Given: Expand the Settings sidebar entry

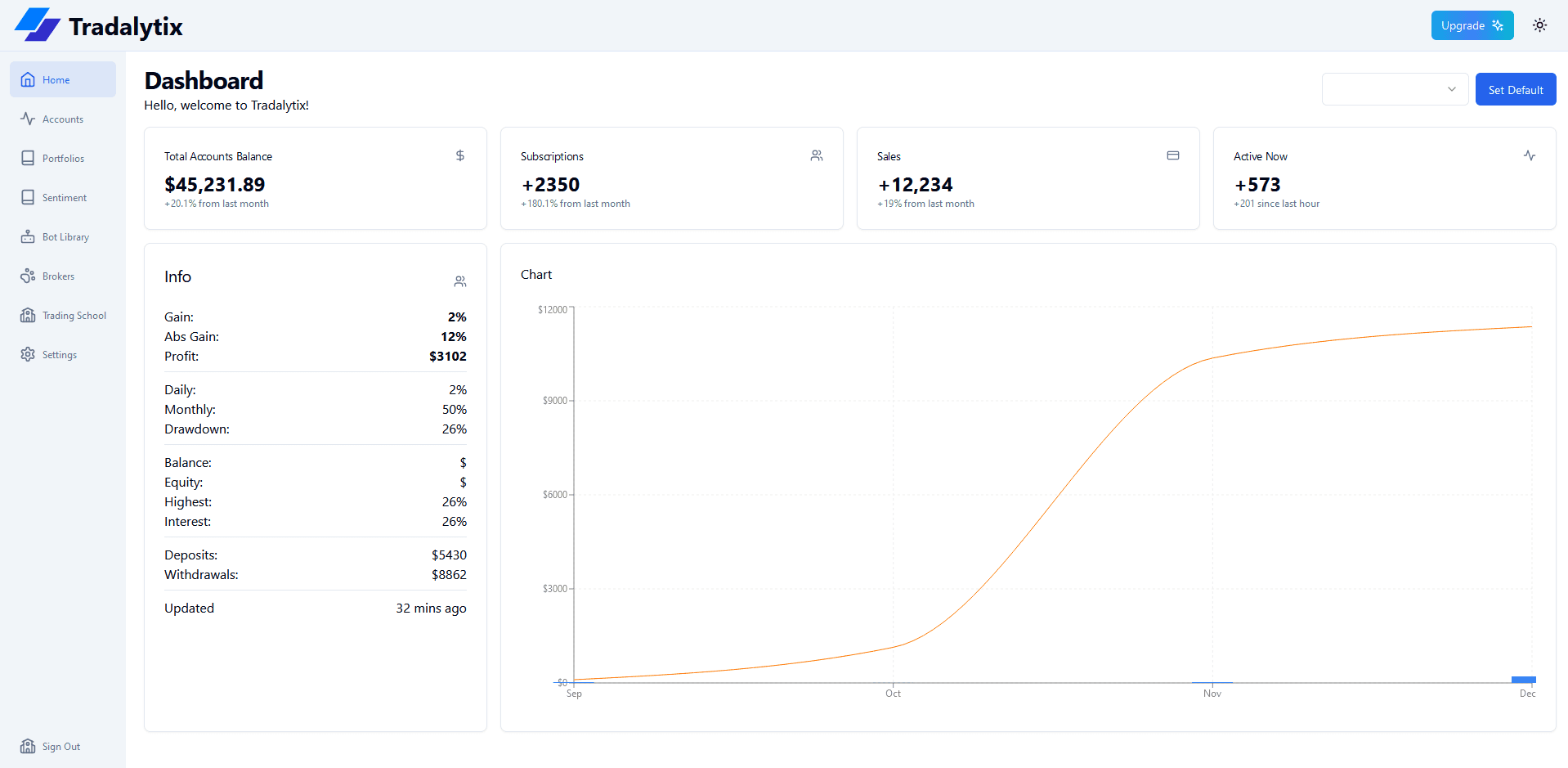Looking at the screenshot, I should [29, 354].
